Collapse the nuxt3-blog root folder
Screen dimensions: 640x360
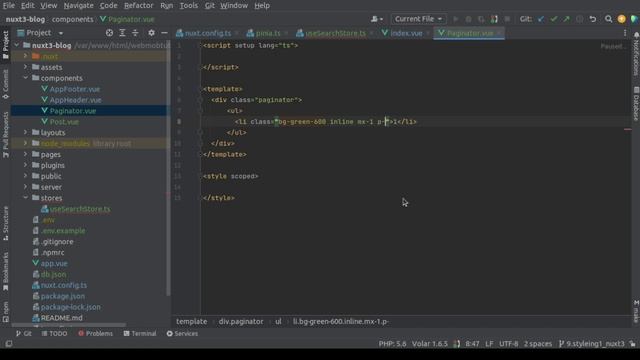(x=17, y=45)
